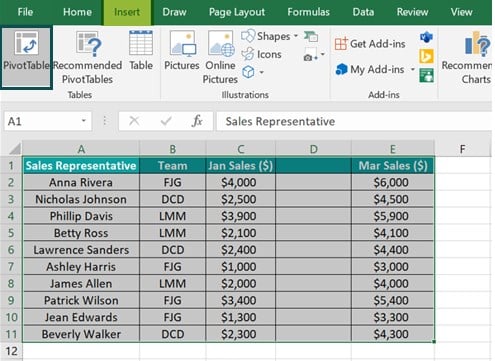This screenshot has height=361, width=495.
Task: Click the Bing Maps add-in icon
Action: [426, 56]
